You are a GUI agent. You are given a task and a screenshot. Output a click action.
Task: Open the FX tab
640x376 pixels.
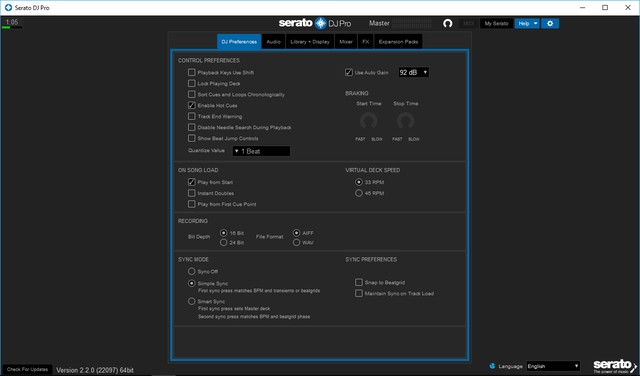click(x=366, y=42)
